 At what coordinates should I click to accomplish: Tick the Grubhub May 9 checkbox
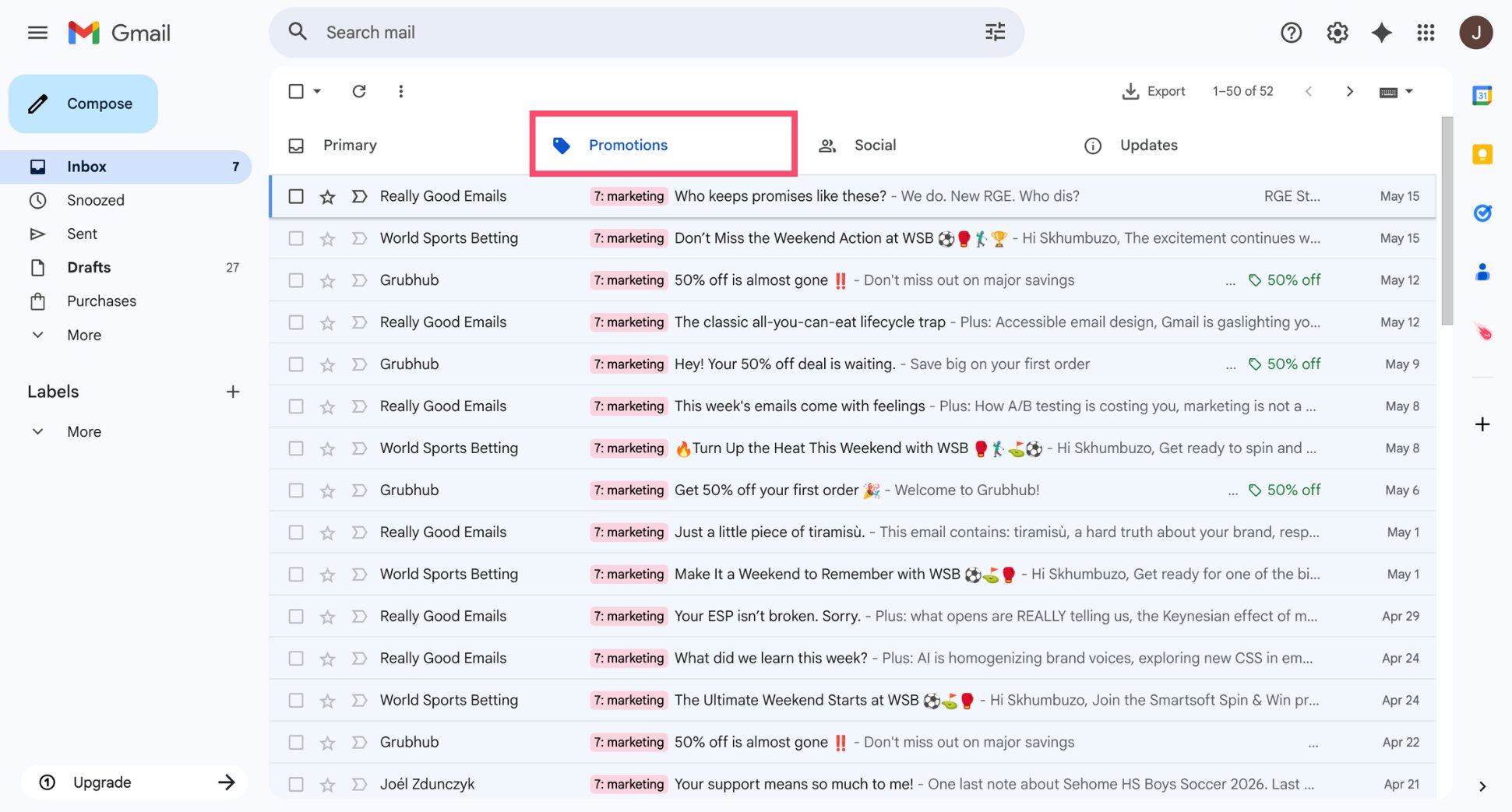tap(296, 364)
